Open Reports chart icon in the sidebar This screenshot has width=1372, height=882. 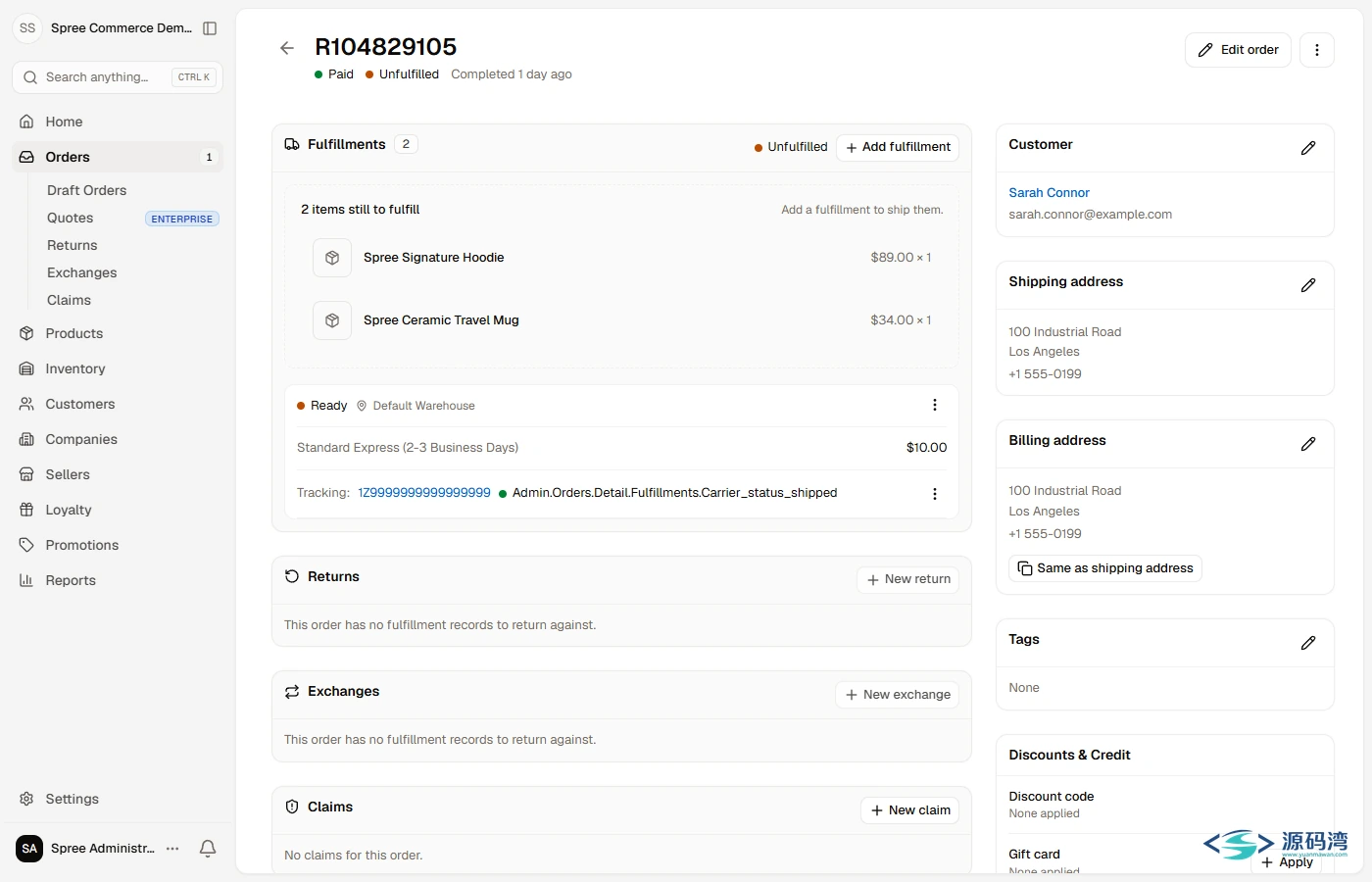tap(26, 580)
